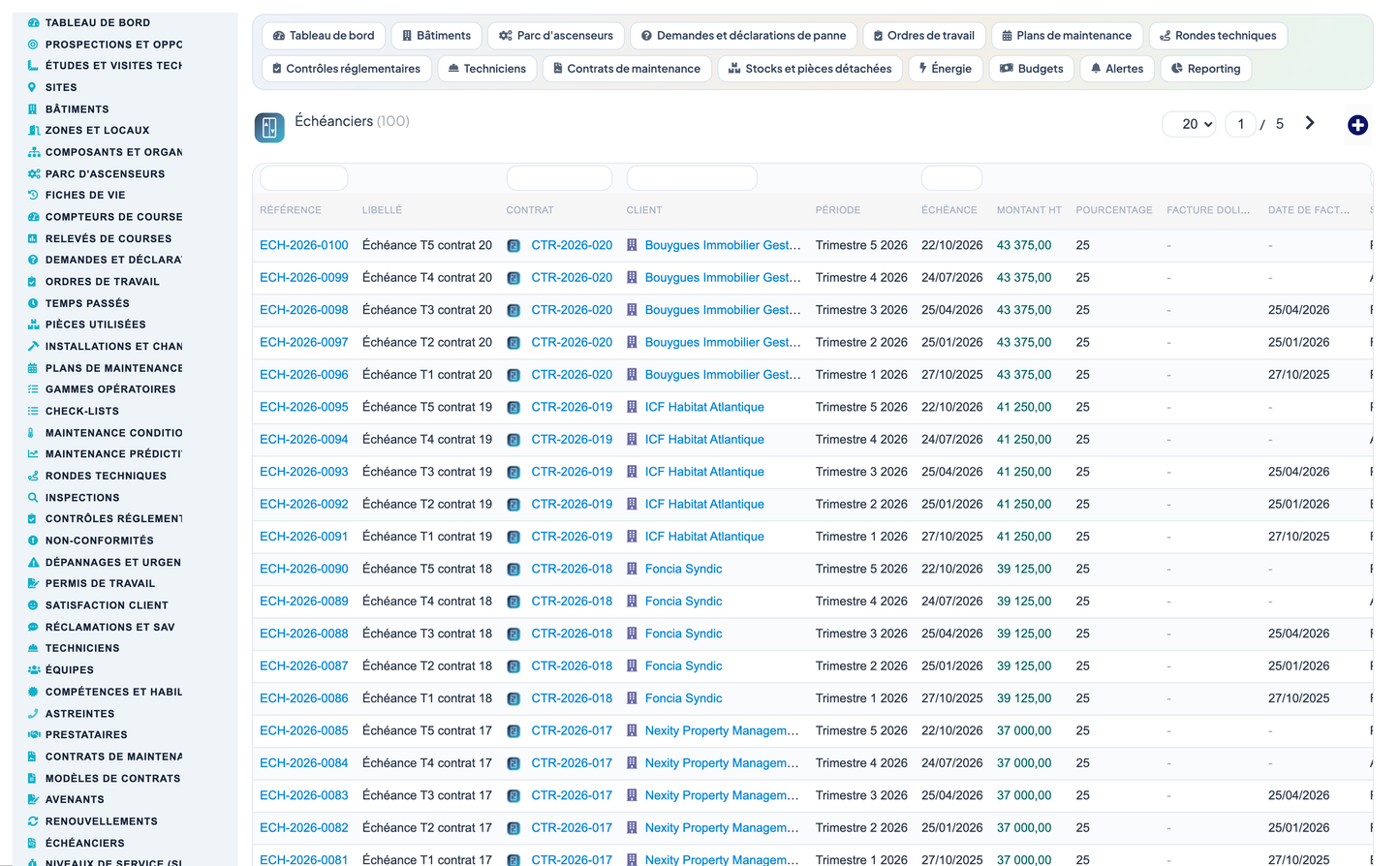Click the Plans de maintenance calendar icon in sidebar

[33, 368]
